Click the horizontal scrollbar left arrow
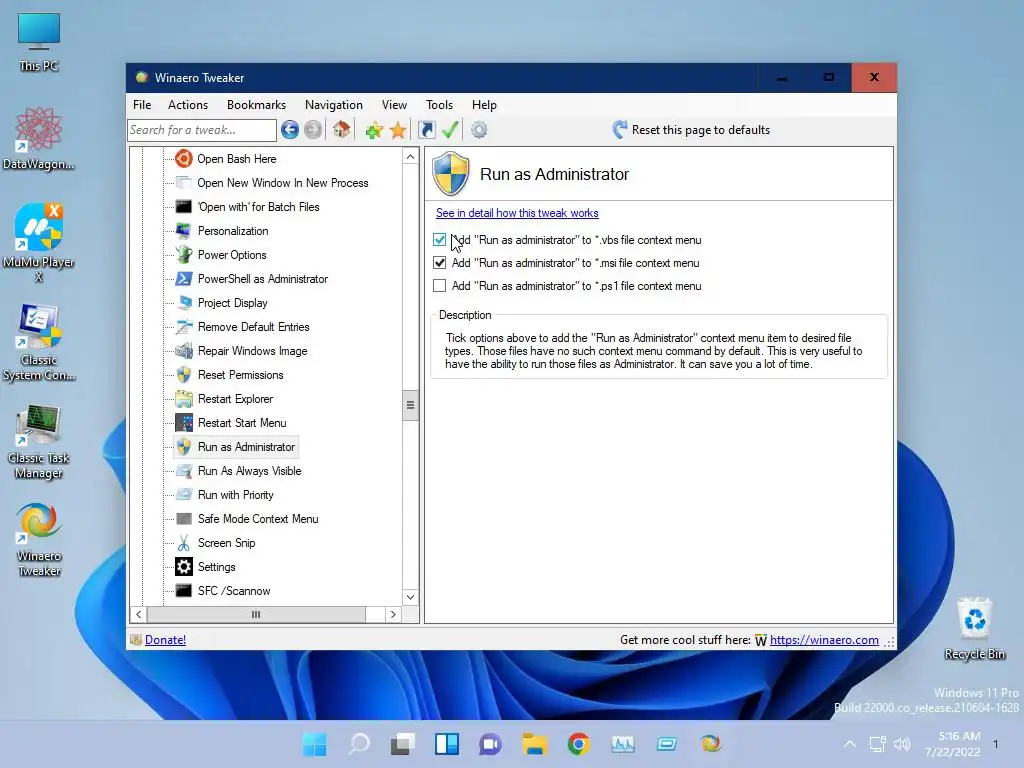This screenshot has height=768, width=1024. click(138, 615)
